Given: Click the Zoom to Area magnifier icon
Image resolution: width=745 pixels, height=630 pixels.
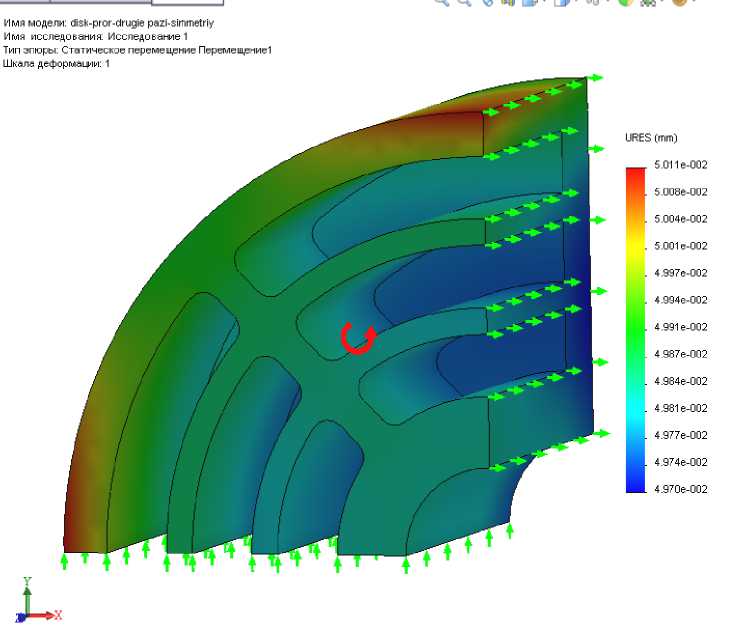Looking at the screenshot, I should pos(465,3).
